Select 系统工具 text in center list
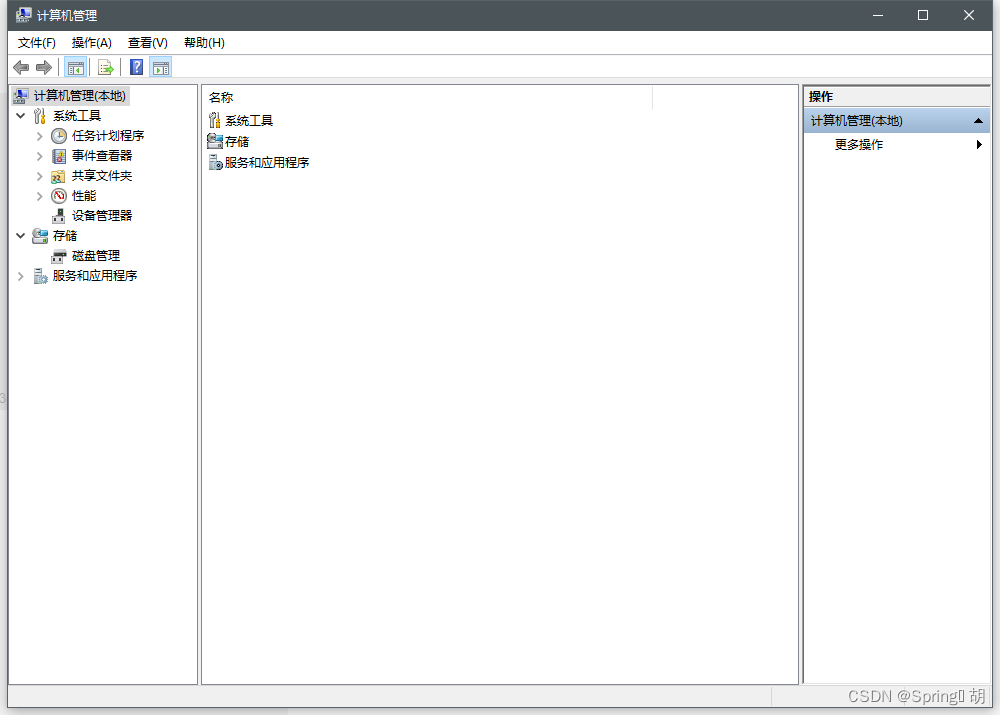This screenshot has width=1000, height=715. click(249, 121)
